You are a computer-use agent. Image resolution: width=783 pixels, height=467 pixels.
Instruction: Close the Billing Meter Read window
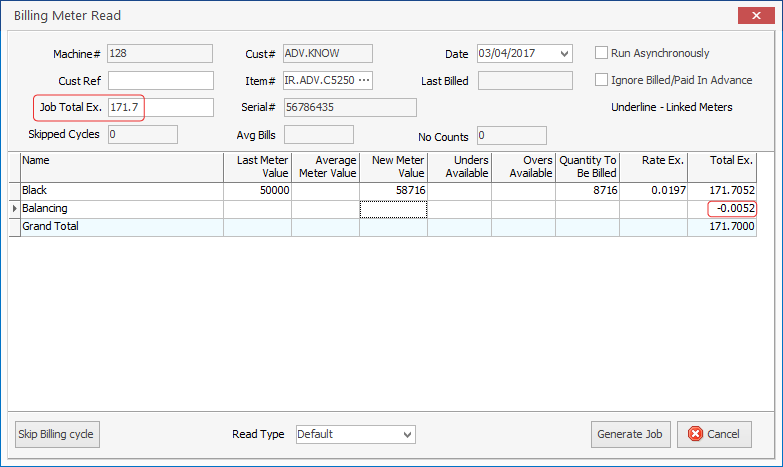point(752,16)
